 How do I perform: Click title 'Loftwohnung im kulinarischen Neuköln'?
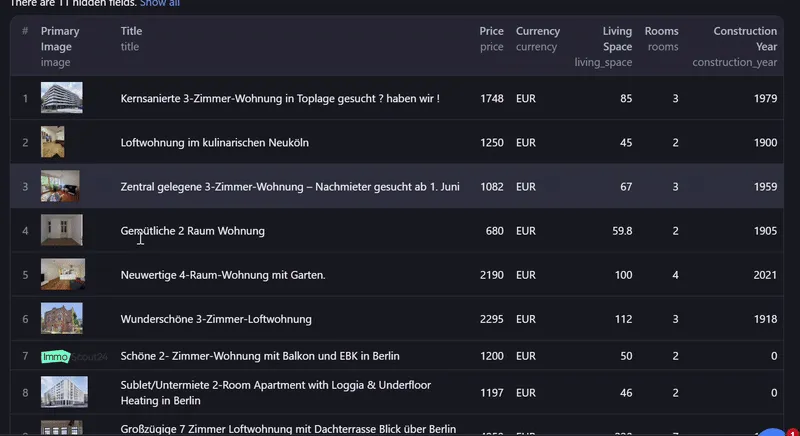pos(214,143)
